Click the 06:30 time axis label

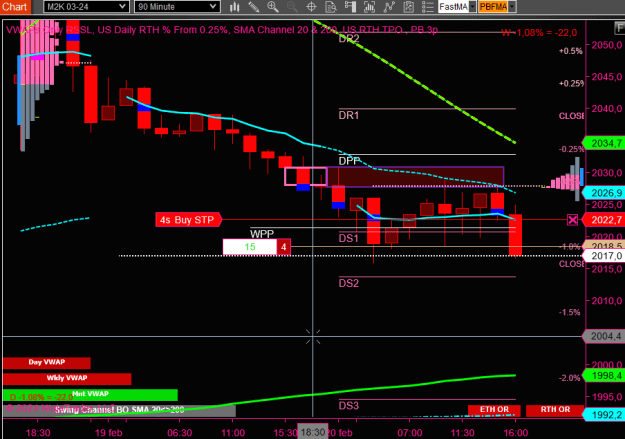tap(179, 433)
